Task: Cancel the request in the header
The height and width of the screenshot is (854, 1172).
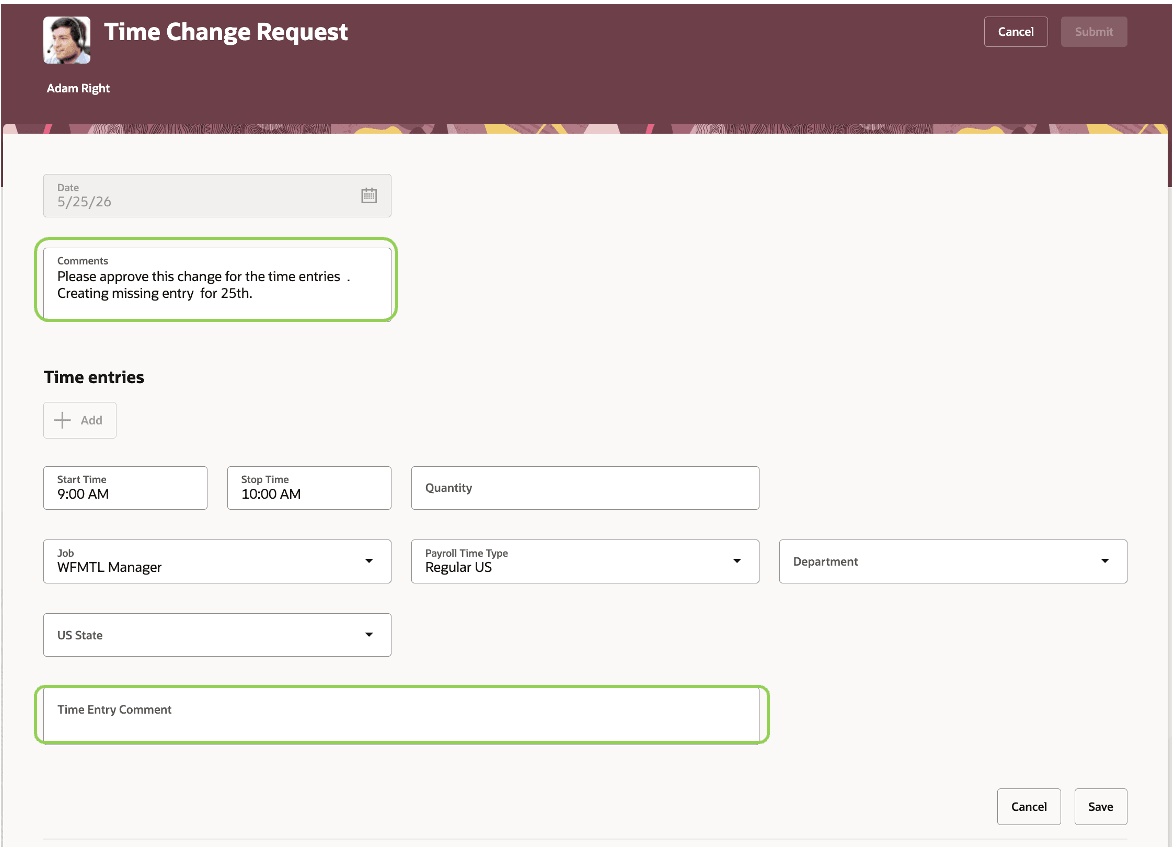Action: point(1015,32)
